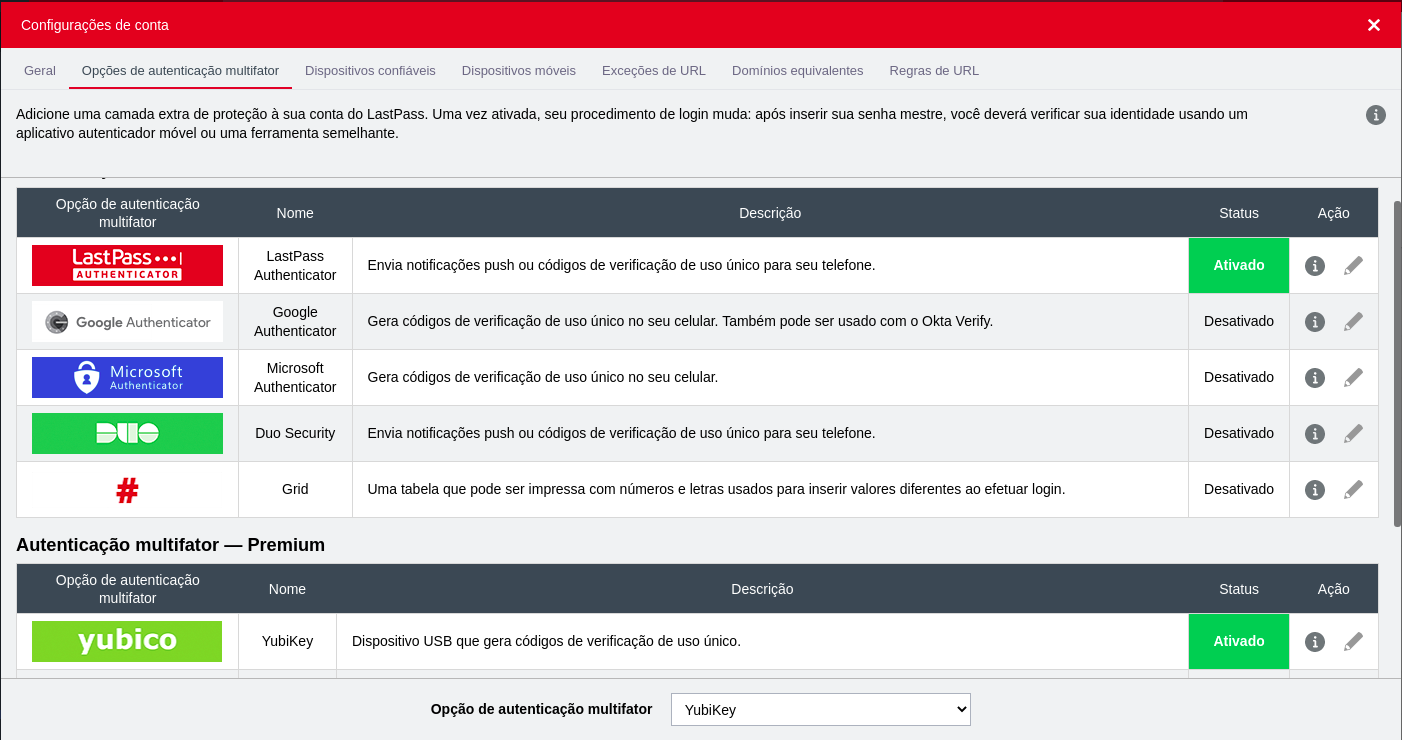
Task: Click the Duo Security name cell
Action: (x=295, y=433)
